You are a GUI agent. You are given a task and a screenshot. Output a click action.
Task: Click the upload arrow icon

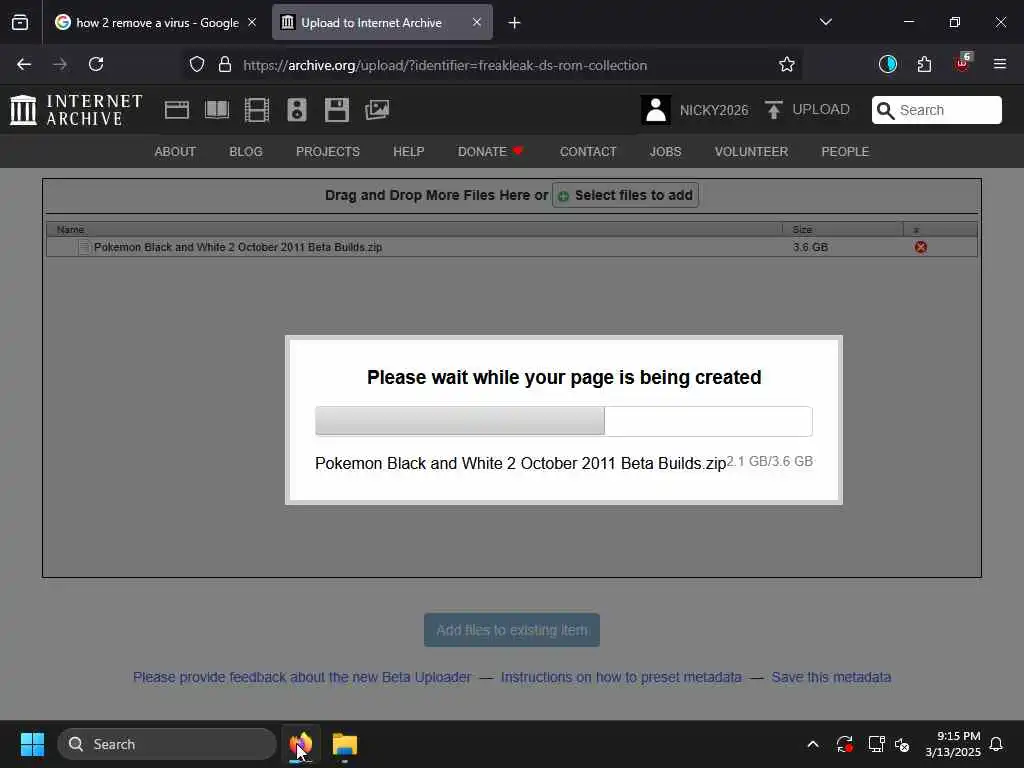[774, 110]
